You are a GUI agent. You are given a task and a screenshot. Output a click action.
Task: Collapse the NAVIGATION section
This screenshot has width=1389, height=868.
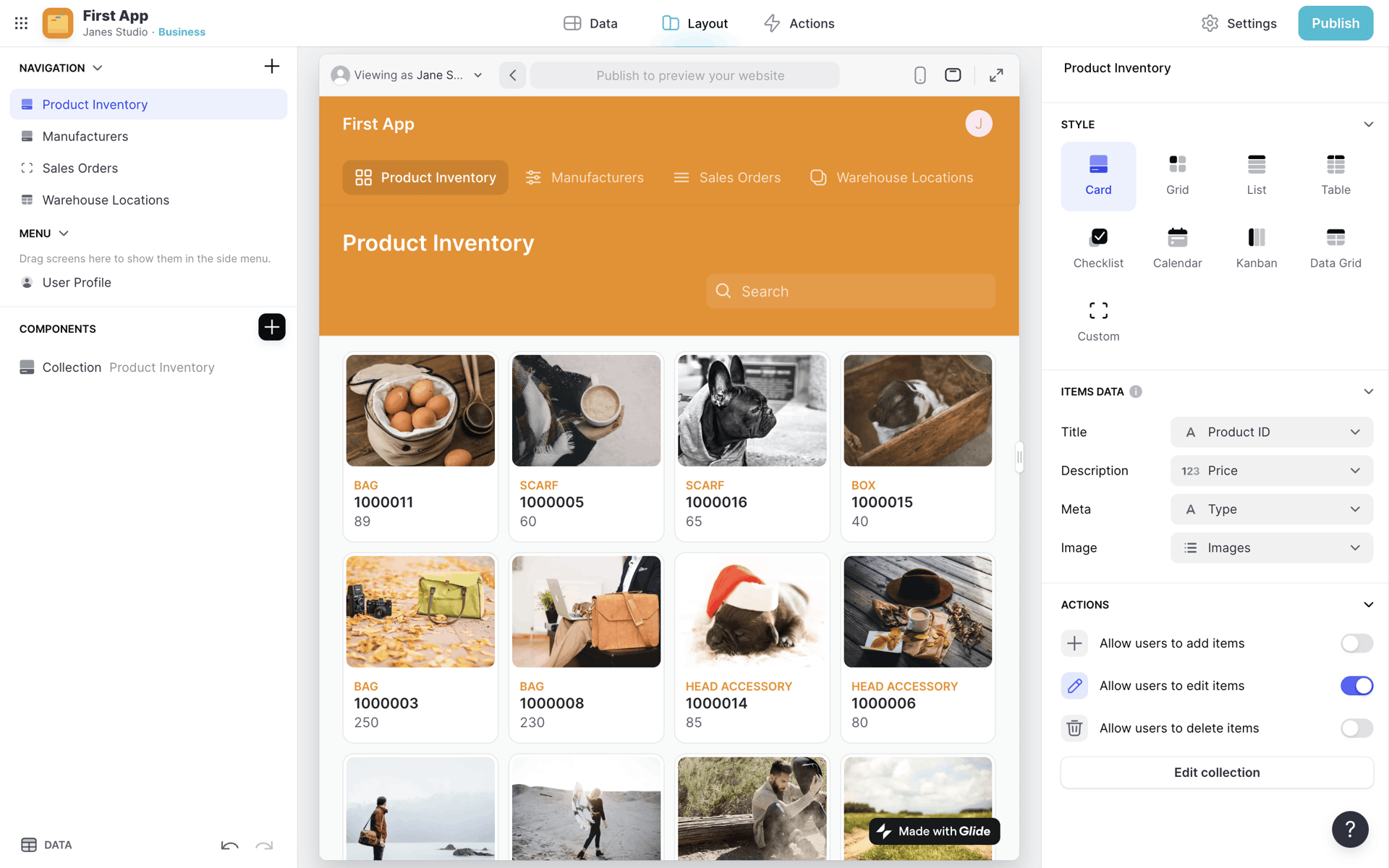point(98,68)
